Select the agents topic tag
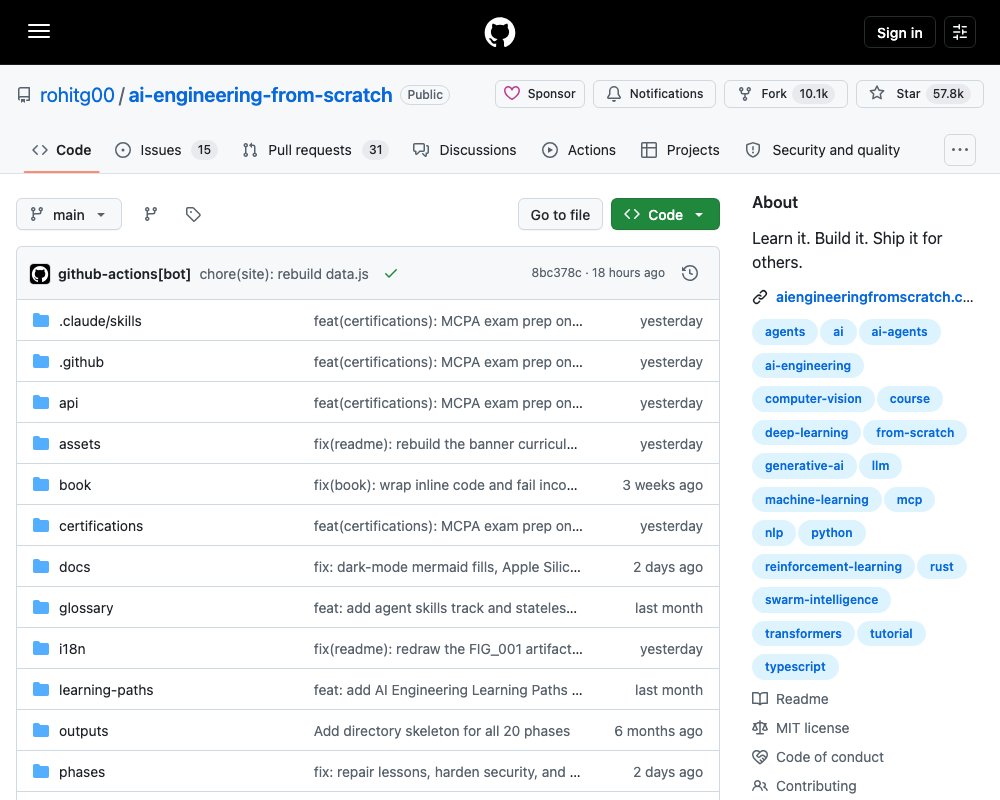1000x800 pixels. (x=784, y=332)
